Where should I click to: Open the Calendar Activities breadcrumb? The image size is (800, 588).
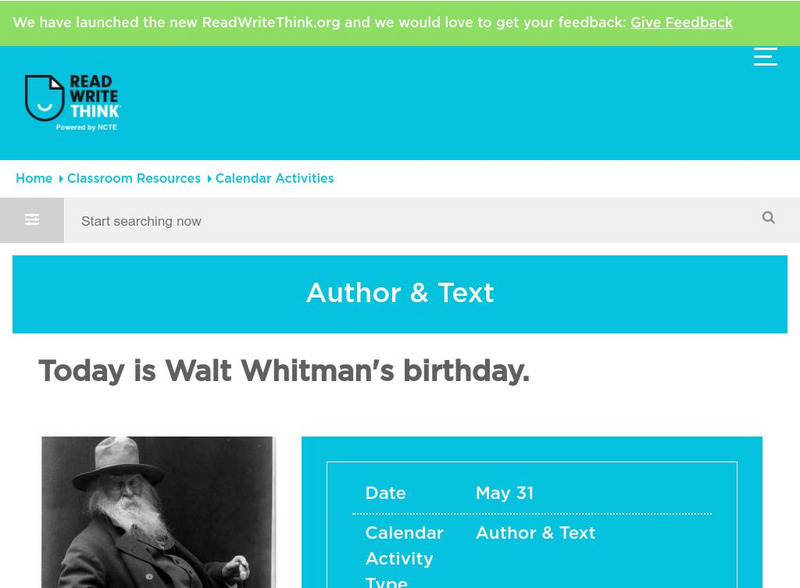click(275, 178)
